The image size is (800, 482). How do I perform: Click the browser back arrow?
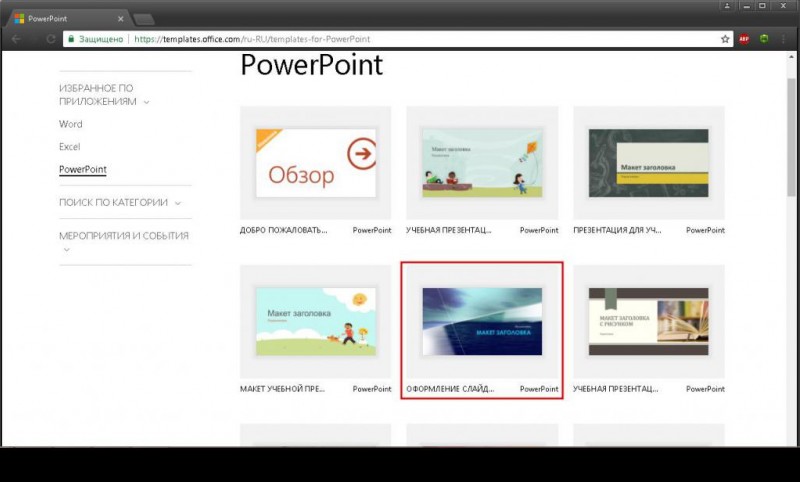tap(16, 39)
